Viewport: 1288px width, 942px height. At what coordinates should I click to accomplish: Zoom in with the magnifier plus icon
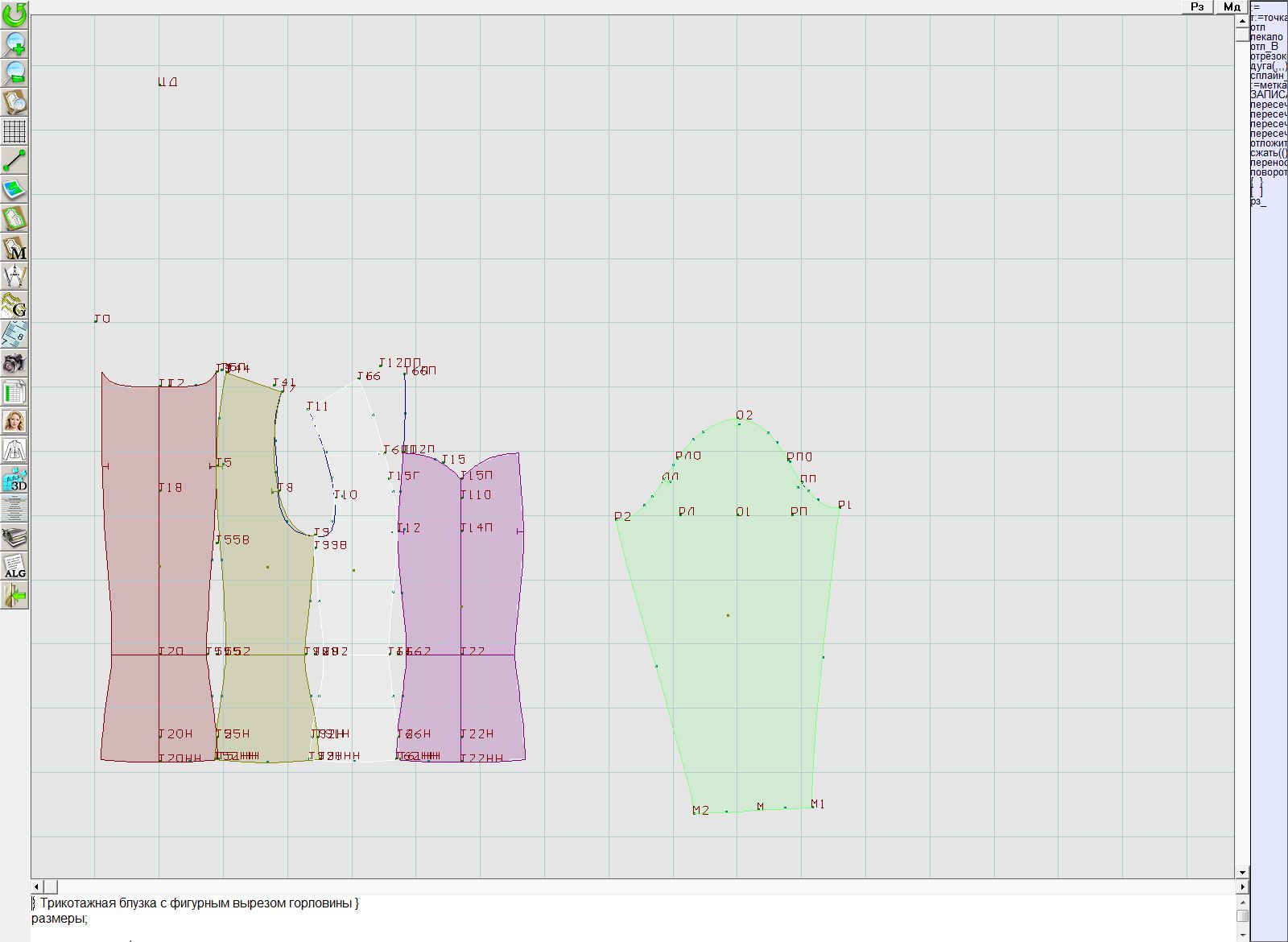tap(14, 43)
